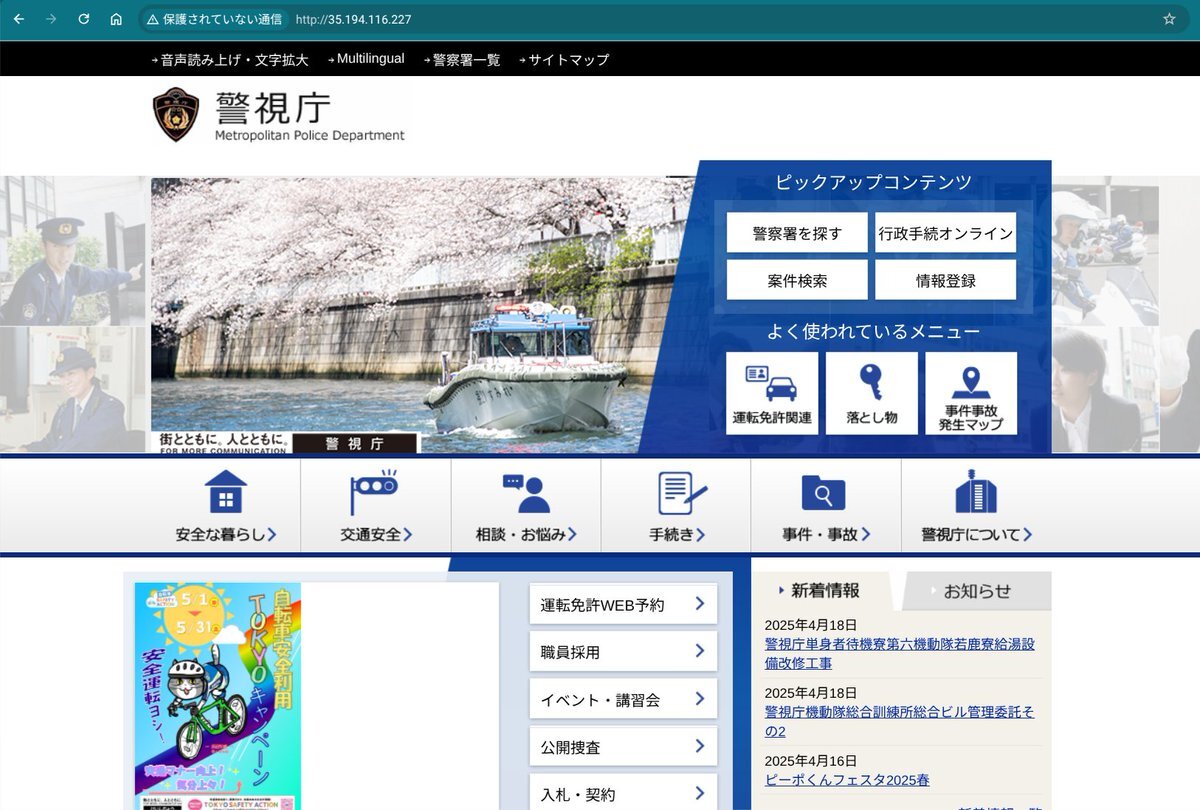Open news link ピーポくんフェスタ2025春
Image resolution: width=1200 pixels, height=810 pixels.
[847, 780]
